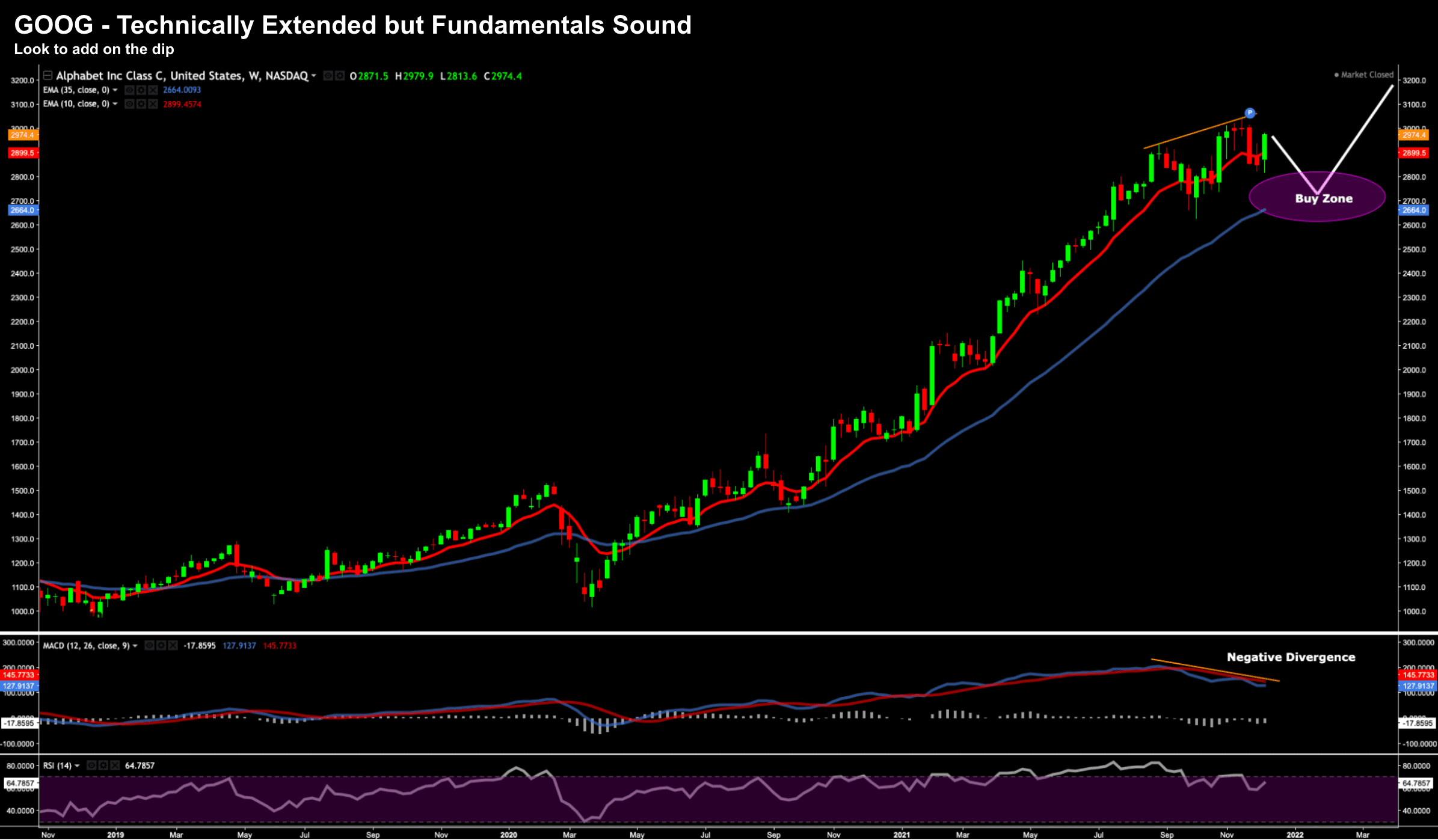Viewport: 1438px width, 840px height.
Task: Open the EMA (10, close, 0) dropdown arrow
Action: (115, 104)
